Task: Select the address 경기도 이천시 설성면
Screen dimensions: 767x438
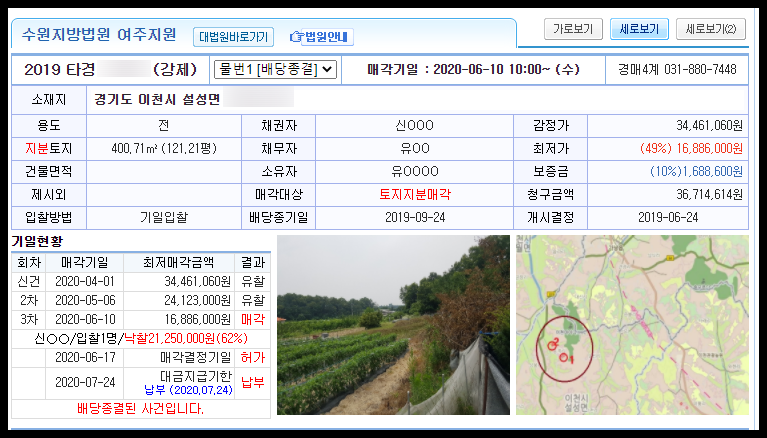Action: click(x=157, y=100)
